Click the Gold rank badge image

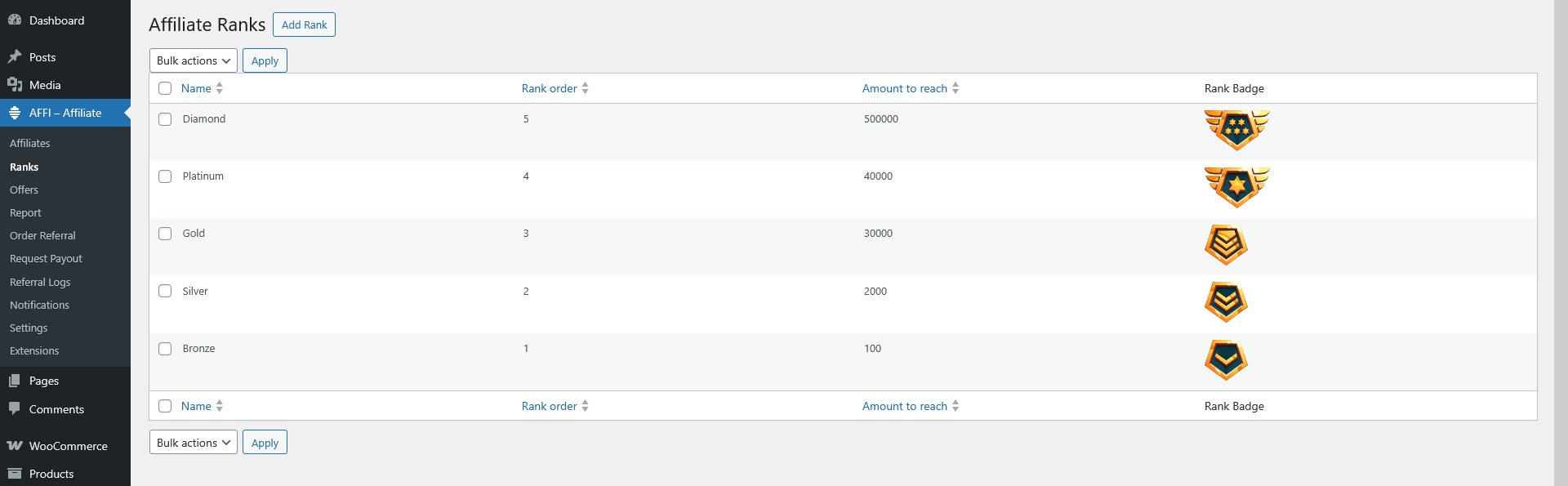(1226, 245)
